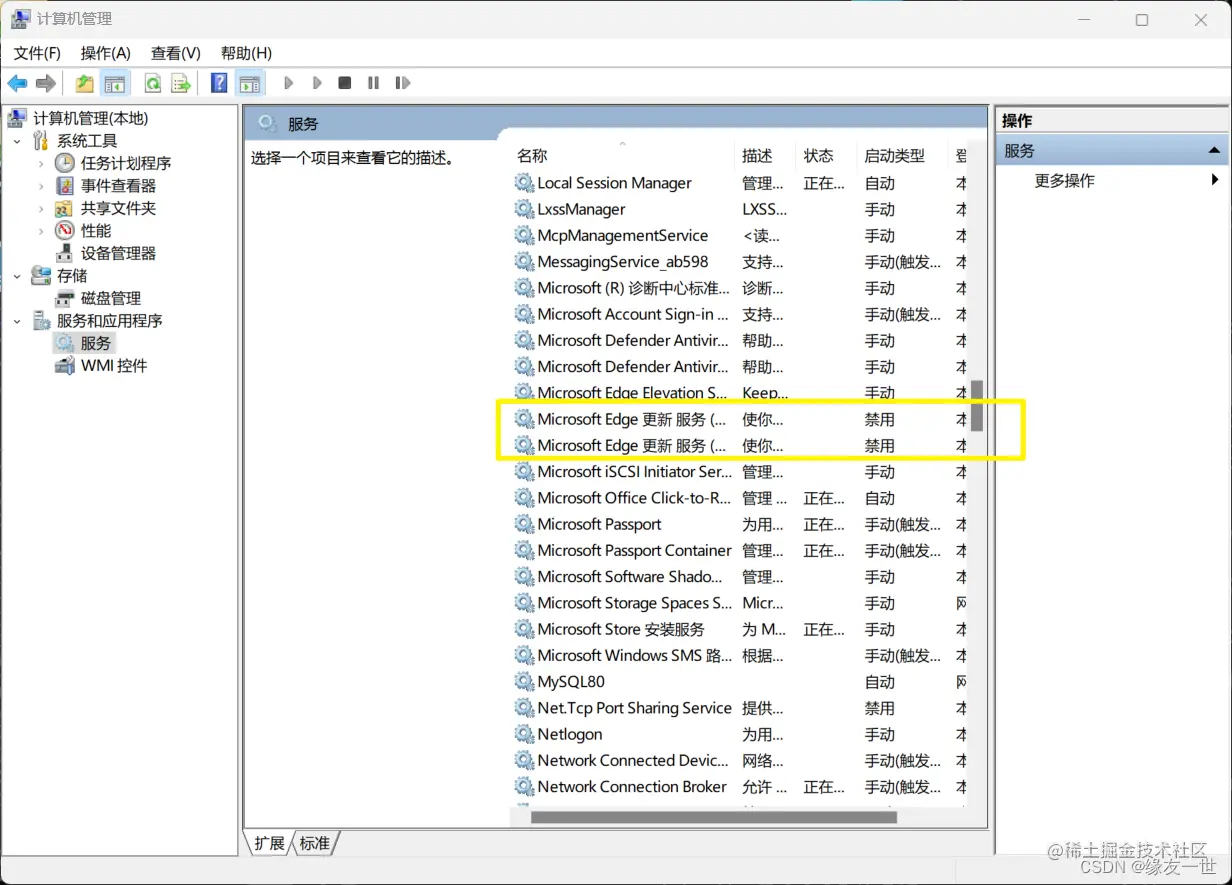
Task: Select Network Connection Broker service
Action: [x=740, y=787]
